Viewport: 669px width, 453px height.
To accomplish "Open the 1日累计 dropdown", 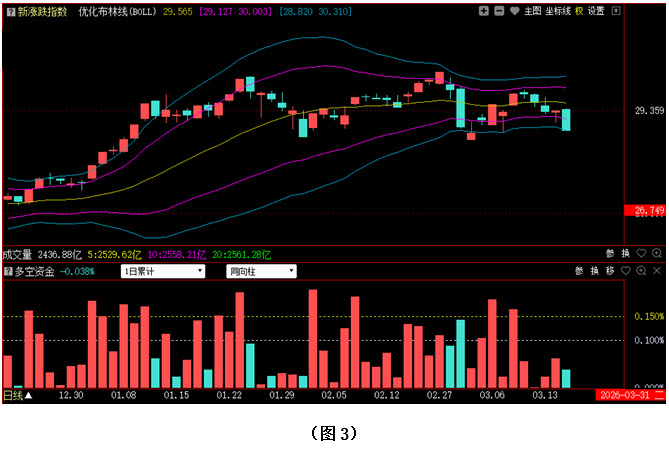I will pyautogui.click(x=162, y=271).
